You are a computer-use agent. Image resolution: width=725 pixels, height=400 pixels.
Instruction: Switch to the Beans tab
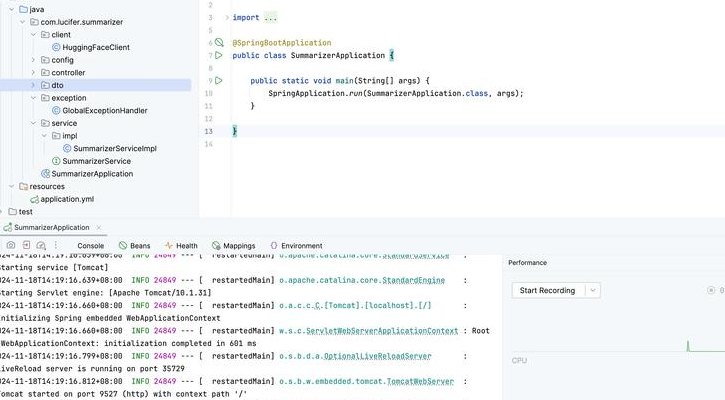tap(135, 246)
